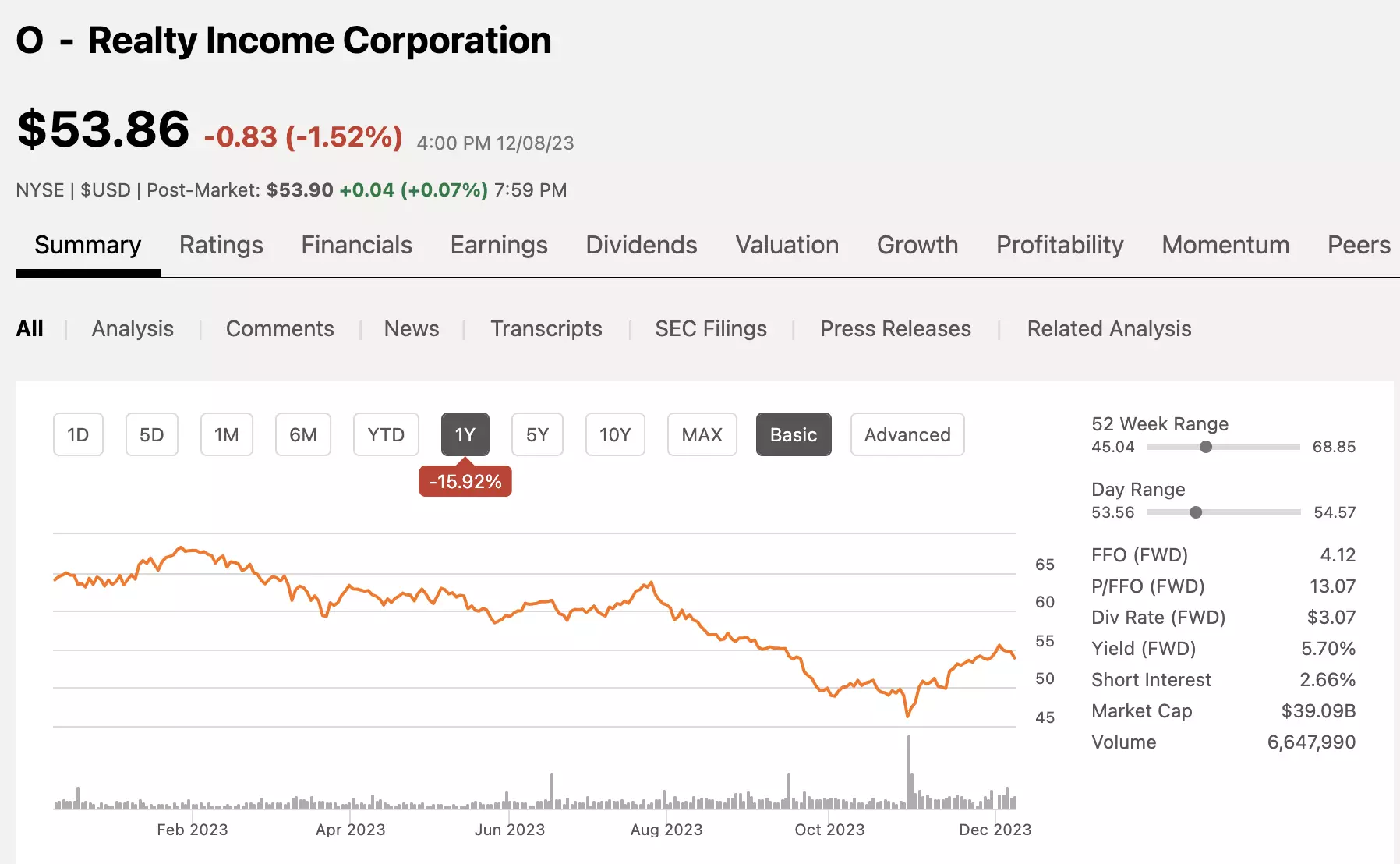
Task: View the Growth tab
Action: pos(917,245)
